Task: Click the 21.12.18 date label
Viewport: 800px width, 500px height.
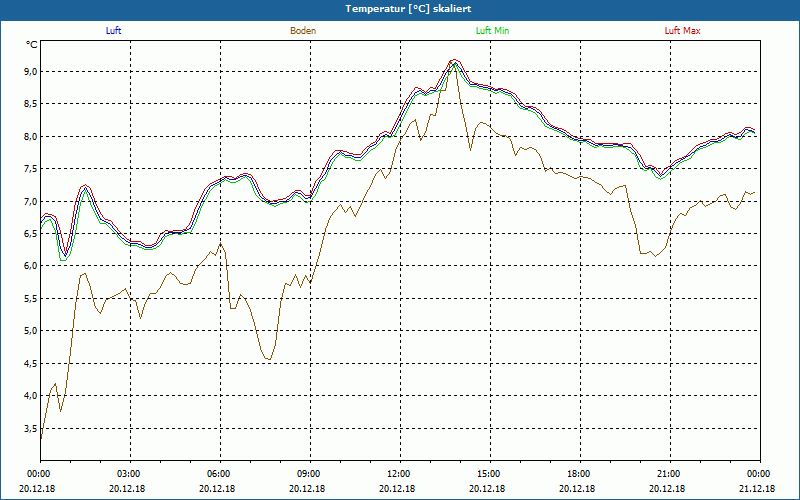Action: 757,489
